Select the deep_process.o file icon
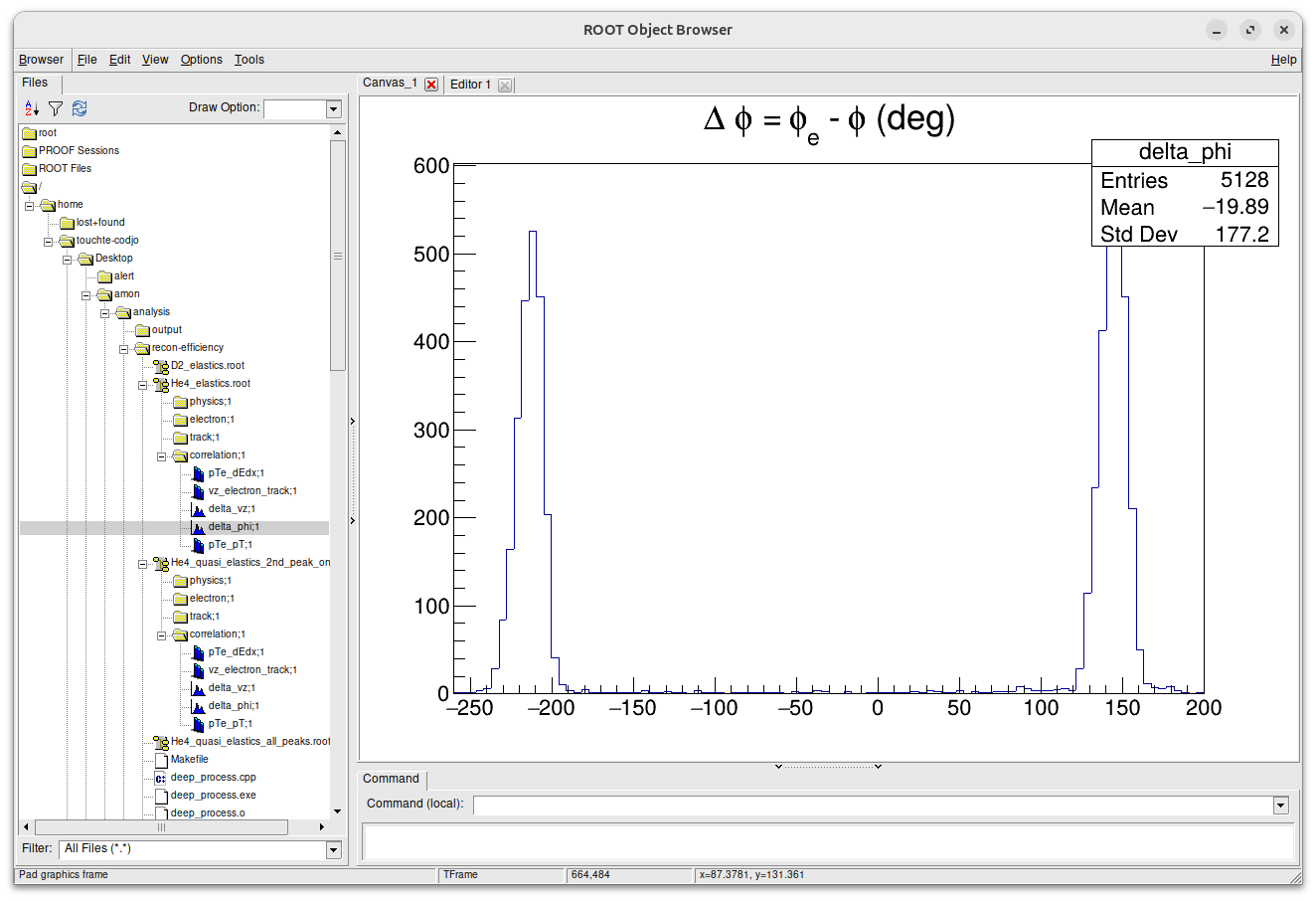The height and width of the screenshot is (901, 1316). click(161, 813)
